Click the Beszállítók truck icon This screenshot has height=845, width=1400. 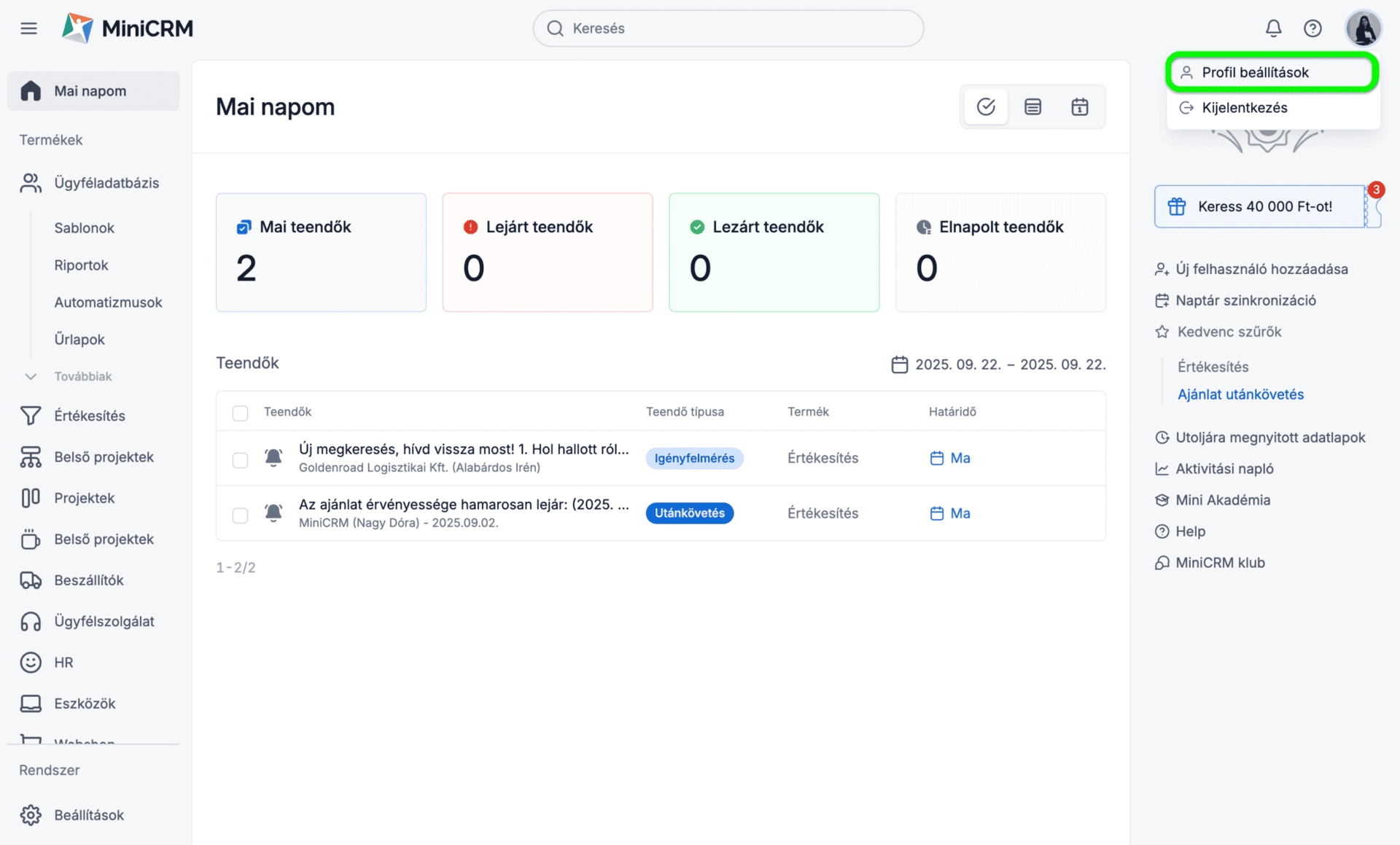(31, 580)
